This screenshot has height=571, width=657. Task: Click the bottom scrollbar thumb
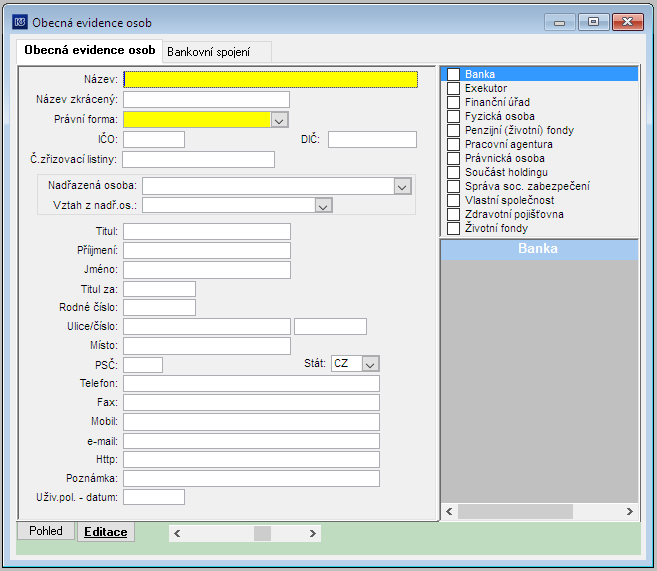pos(262,533)
